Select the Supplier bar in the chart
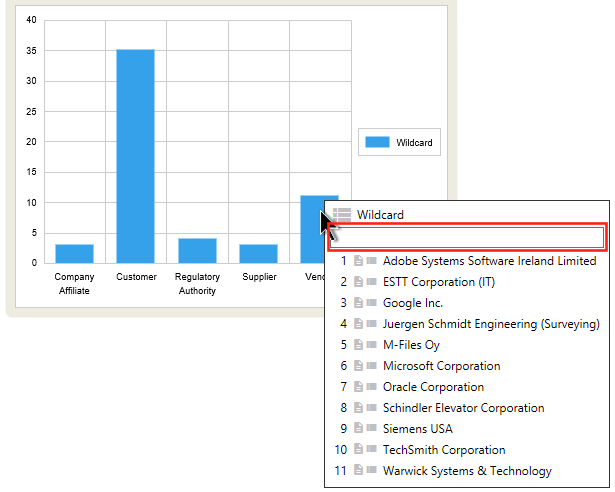Viewport: 615px width, 492px height. pyautogui.click(x=258, y=253)
